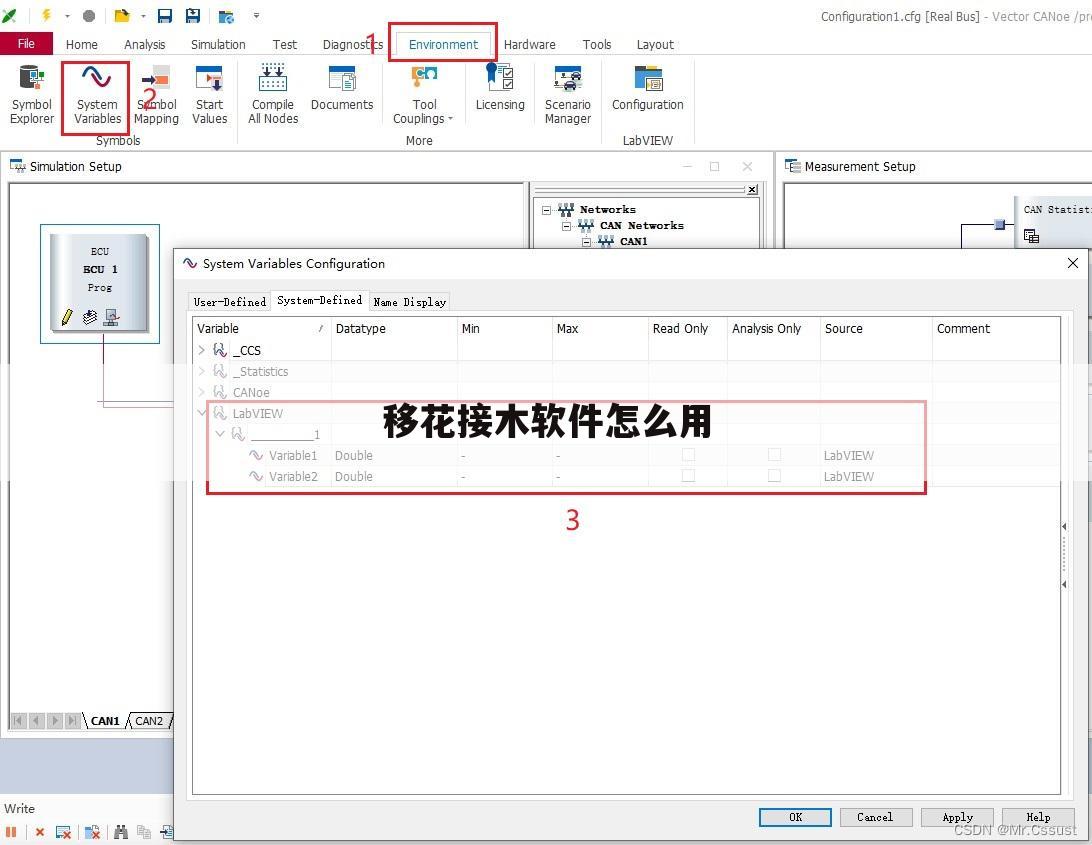Open the Symbol Mapping tool
The height and width of the screenshot is (845, 1092).
pos(157,95)
